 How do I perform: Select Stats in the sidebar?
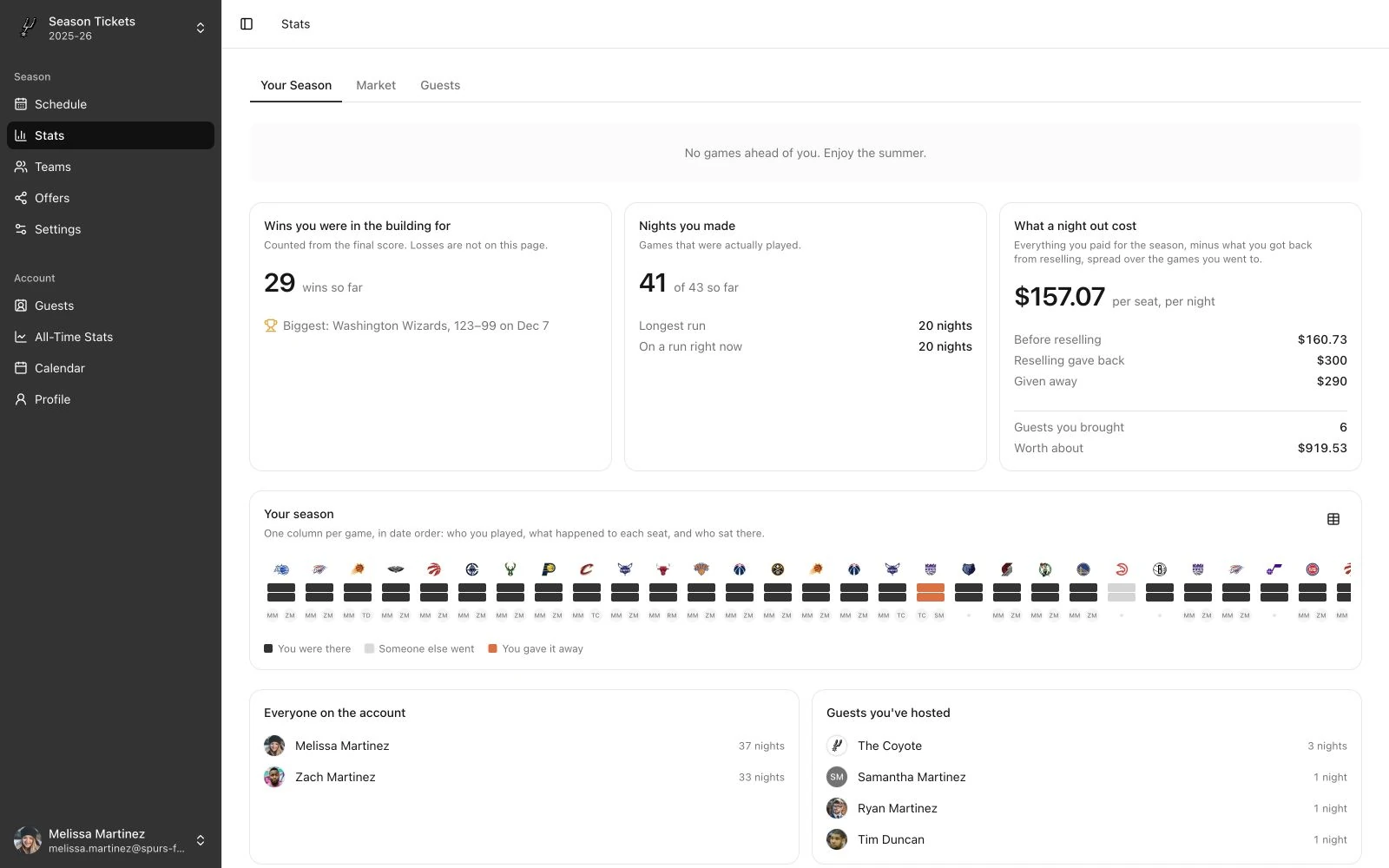click(110, 135)
